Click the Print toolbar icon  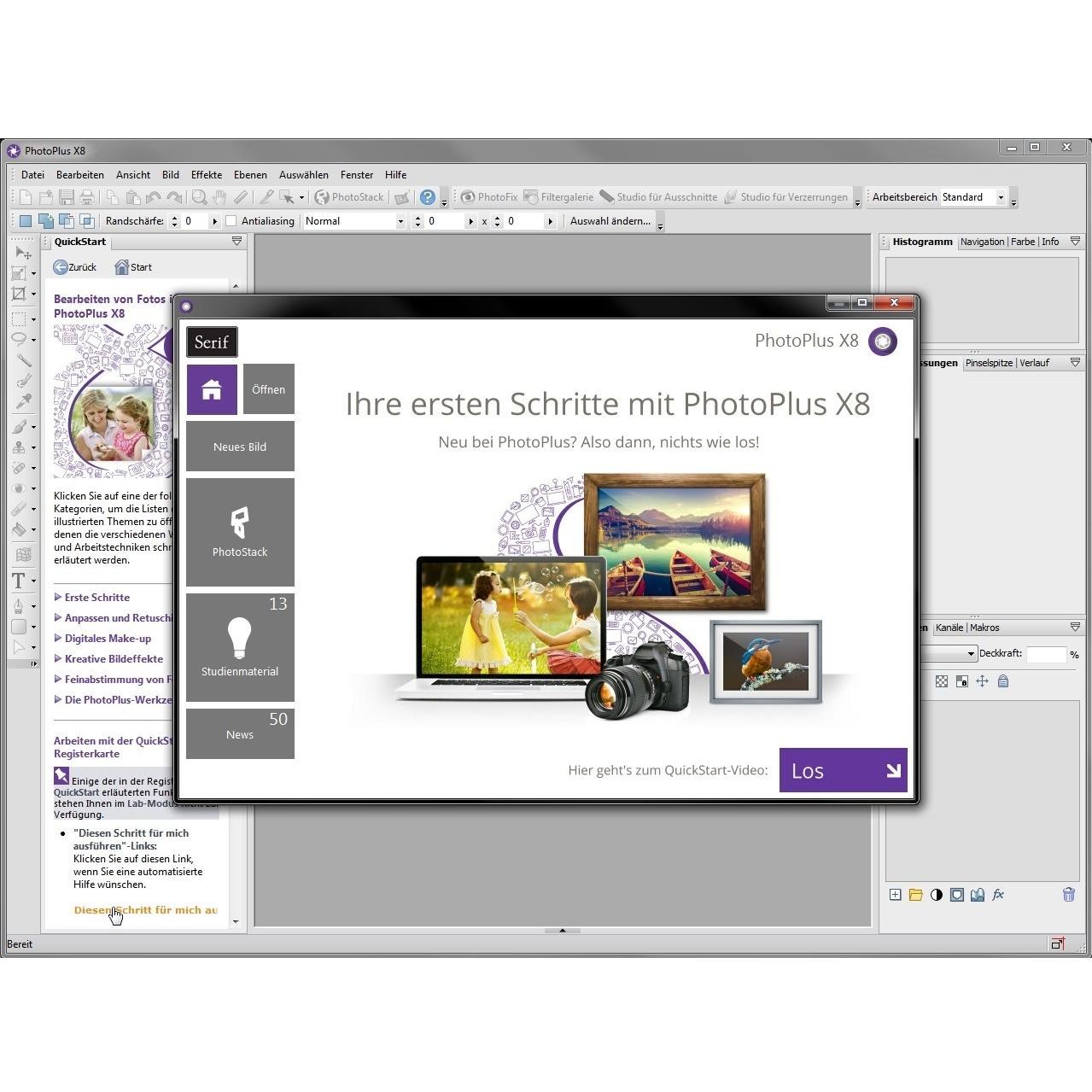point(86,197)
